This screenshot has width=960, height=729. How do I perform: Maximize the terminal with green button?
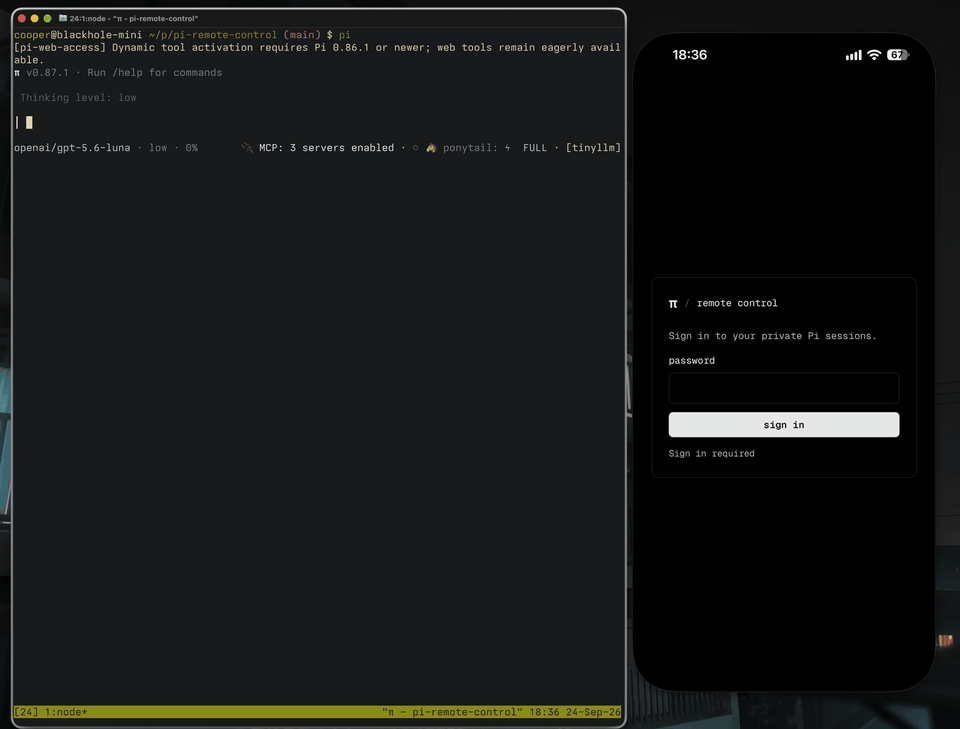pyautogui.click(x=47, y=18)
